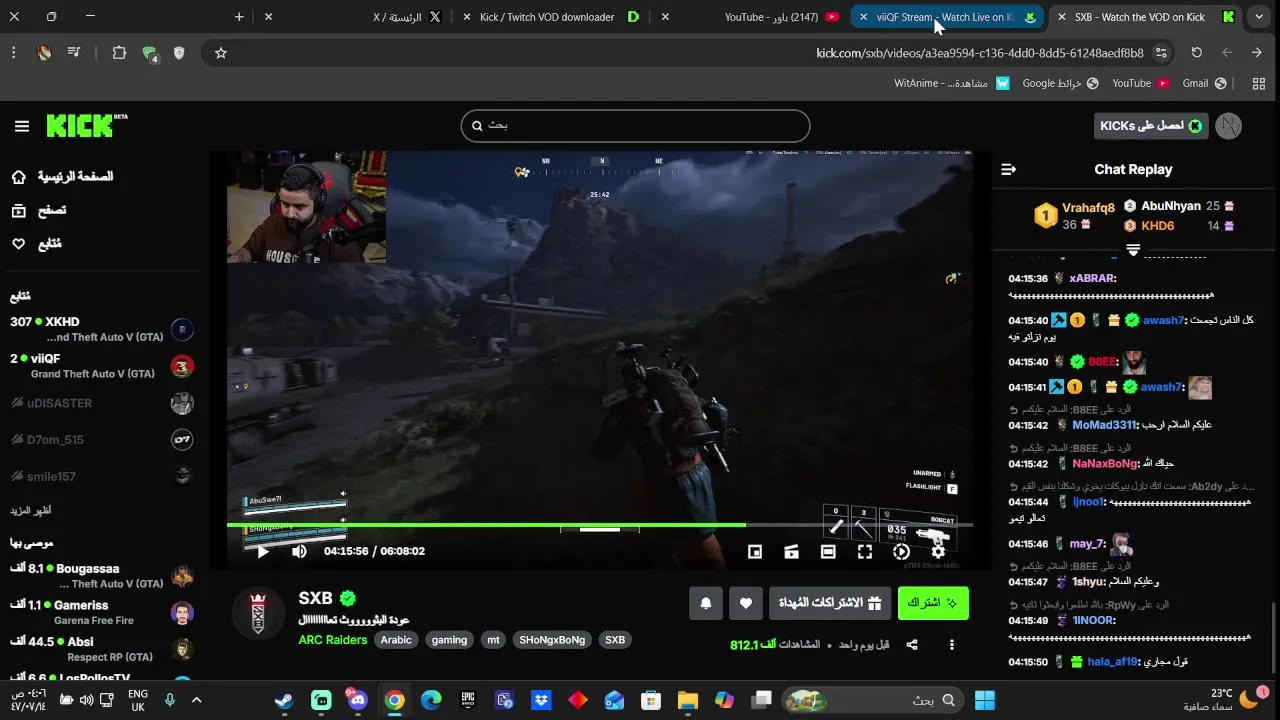
Task: Open the browser extensions puzzle icon
Action: (x=119, y=53)
